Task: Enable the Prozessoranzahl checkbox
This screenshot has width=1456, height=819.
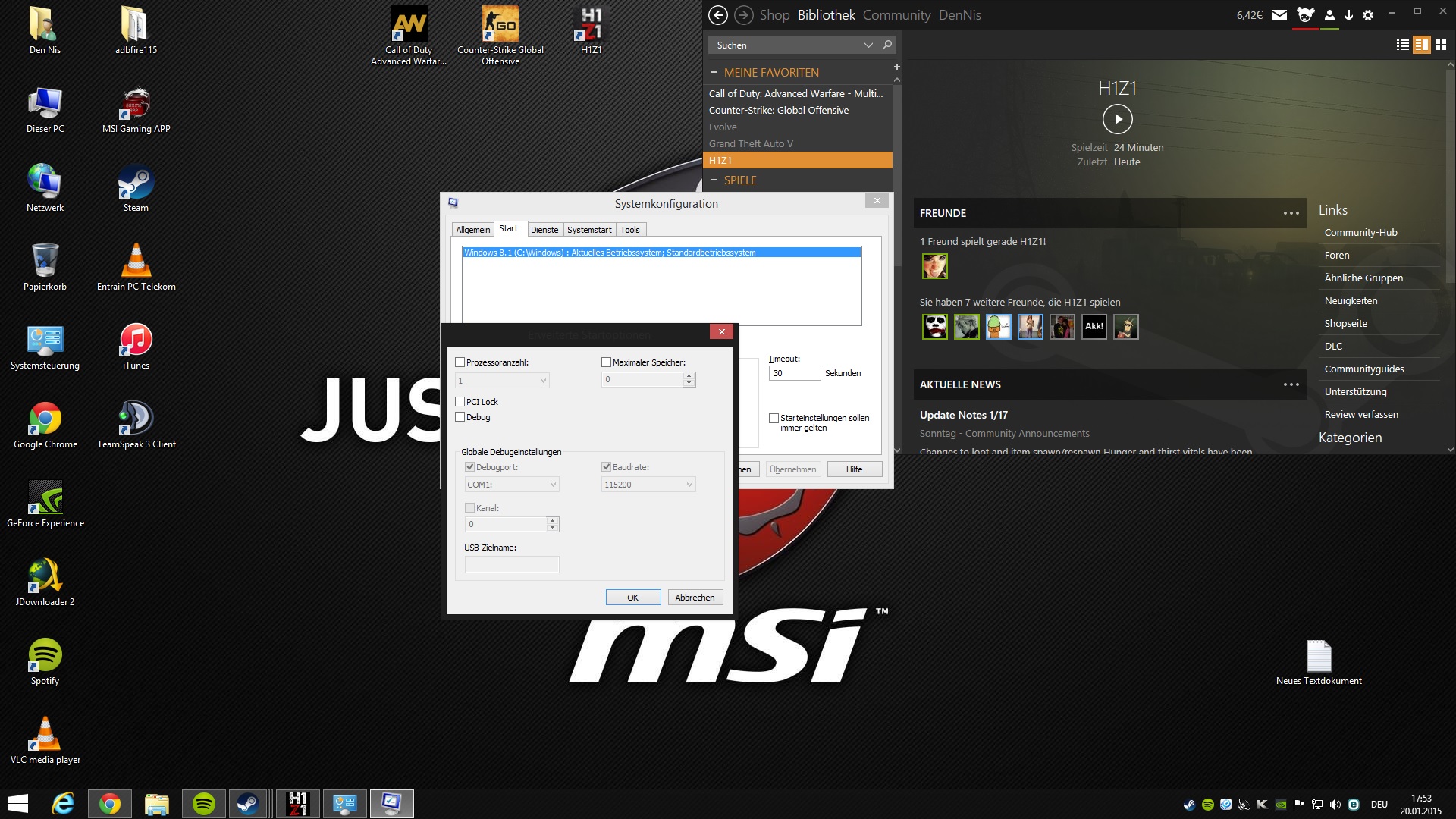Action: [460, 362]
